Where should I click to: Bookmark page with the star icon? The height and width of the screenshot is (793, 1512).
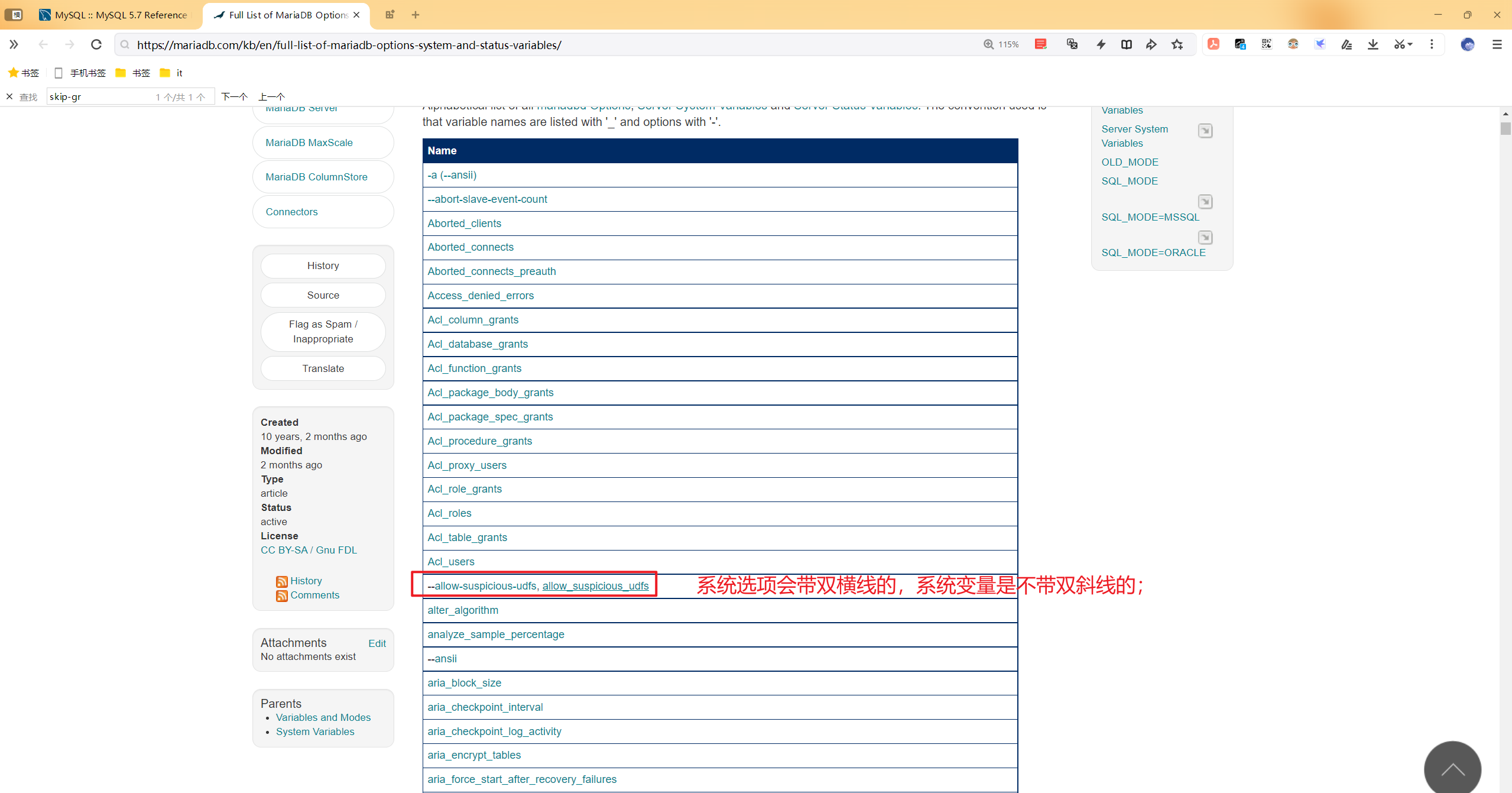[x=1177, y=44]
